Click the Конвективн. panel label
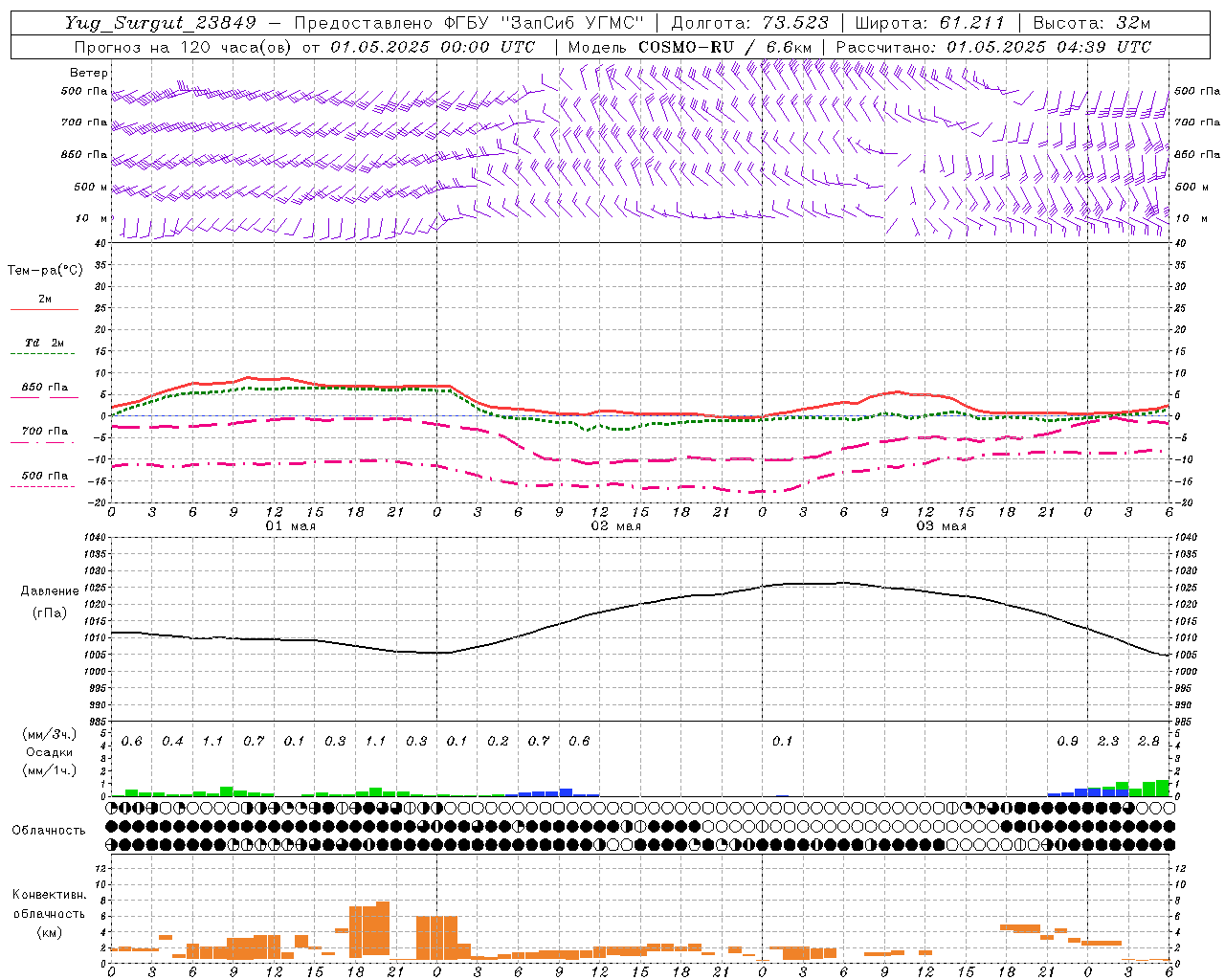Image resolution: width=1225 pixels, height=980 pixels. (x=50, y=895)
